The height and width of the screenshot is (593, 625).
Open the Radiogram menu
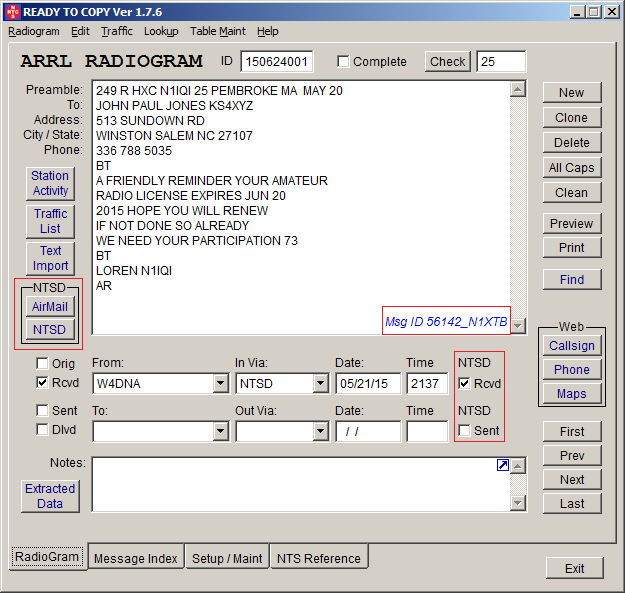click(x=34, y=31)
